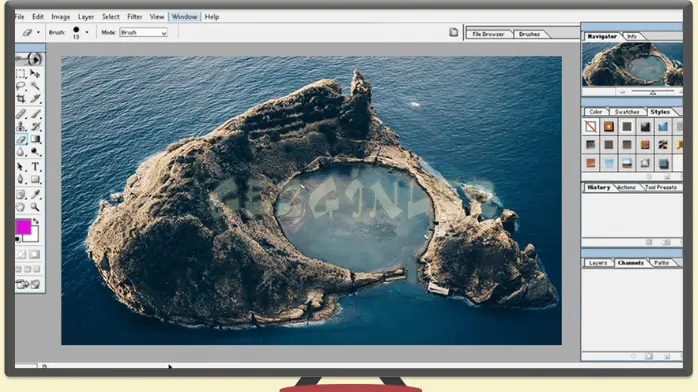The width and height of the screenshot is (698, 392).
Task: Open the Layer menu
Action: 86,16
